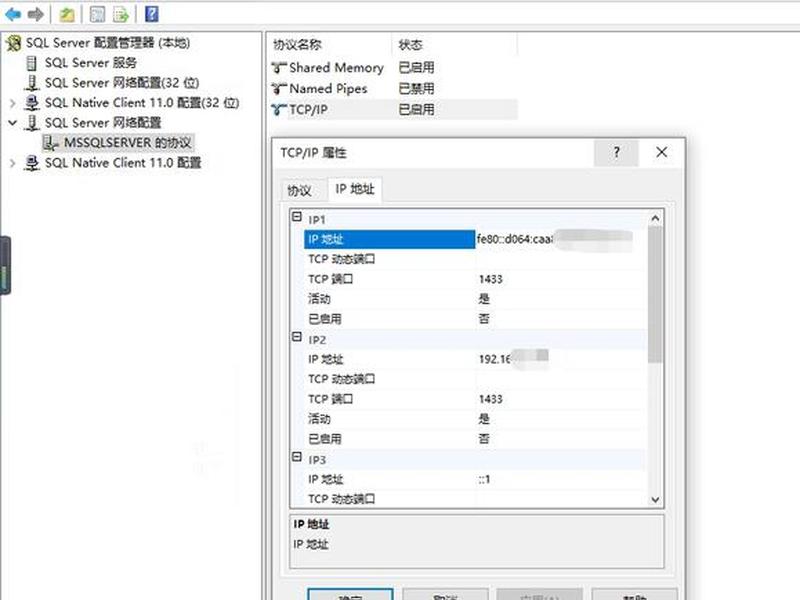Select the Named Pipes protocol row
The image size is (800, 600).
pyautogui.click(x=393, y=89)
